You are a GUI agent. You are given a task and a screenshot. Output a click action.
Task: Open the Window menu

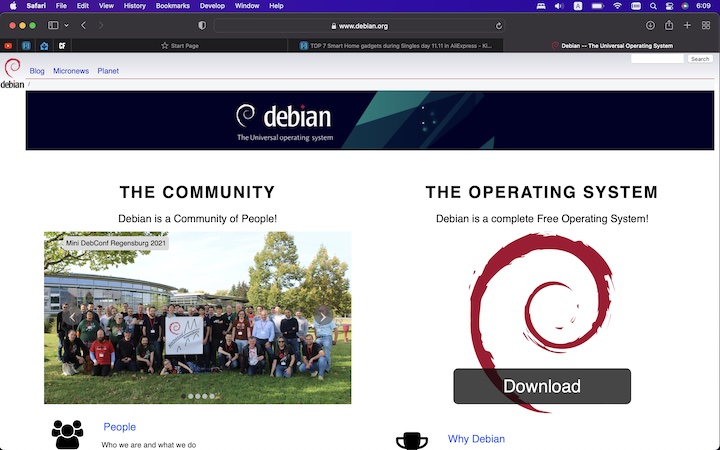pos(247,6)
